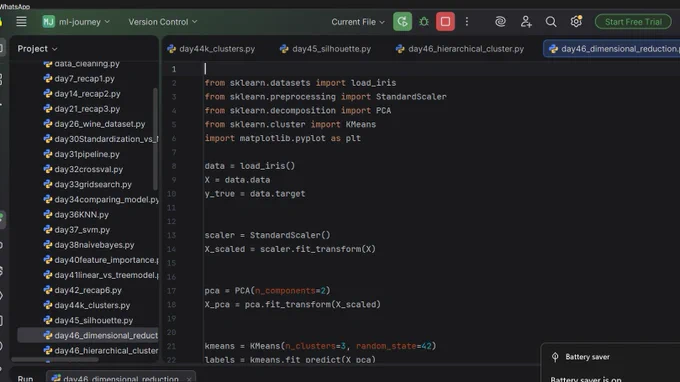Open day45_silhouette.py in project tree

click(94, 320)
